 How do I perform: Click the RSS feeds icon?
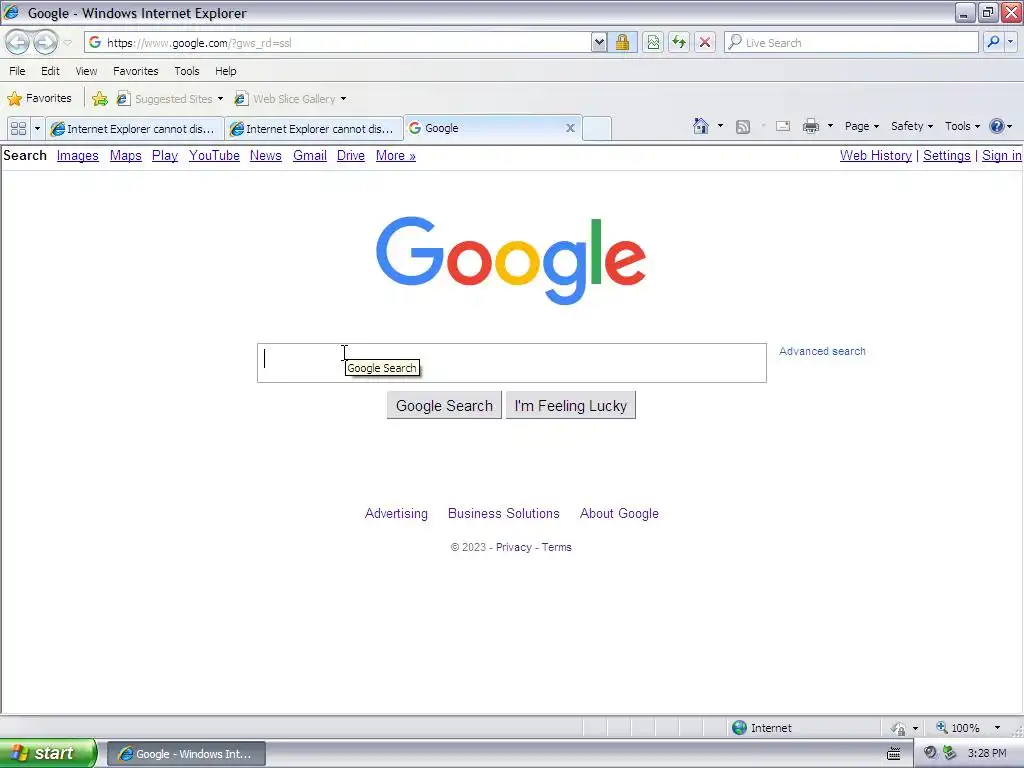(x=743, y=127)
